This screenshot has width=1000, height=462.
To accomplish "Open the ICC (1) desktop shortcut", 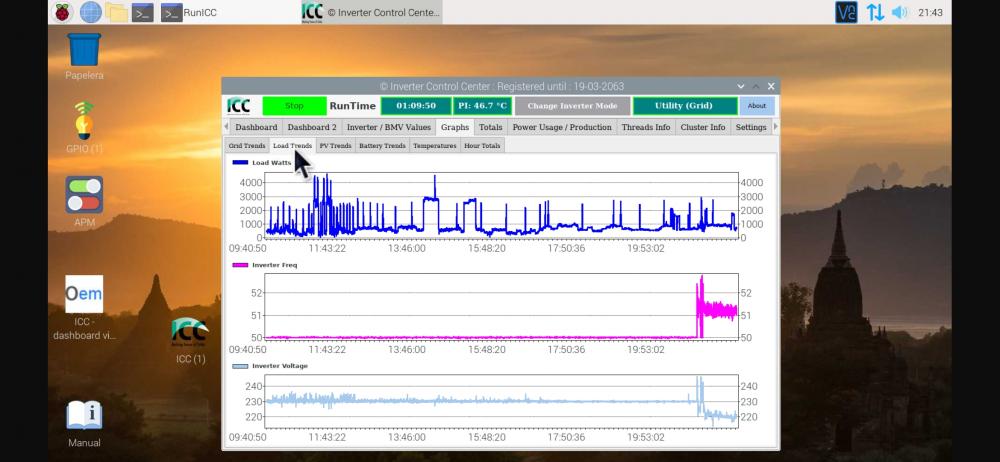I will coord(190,341).
